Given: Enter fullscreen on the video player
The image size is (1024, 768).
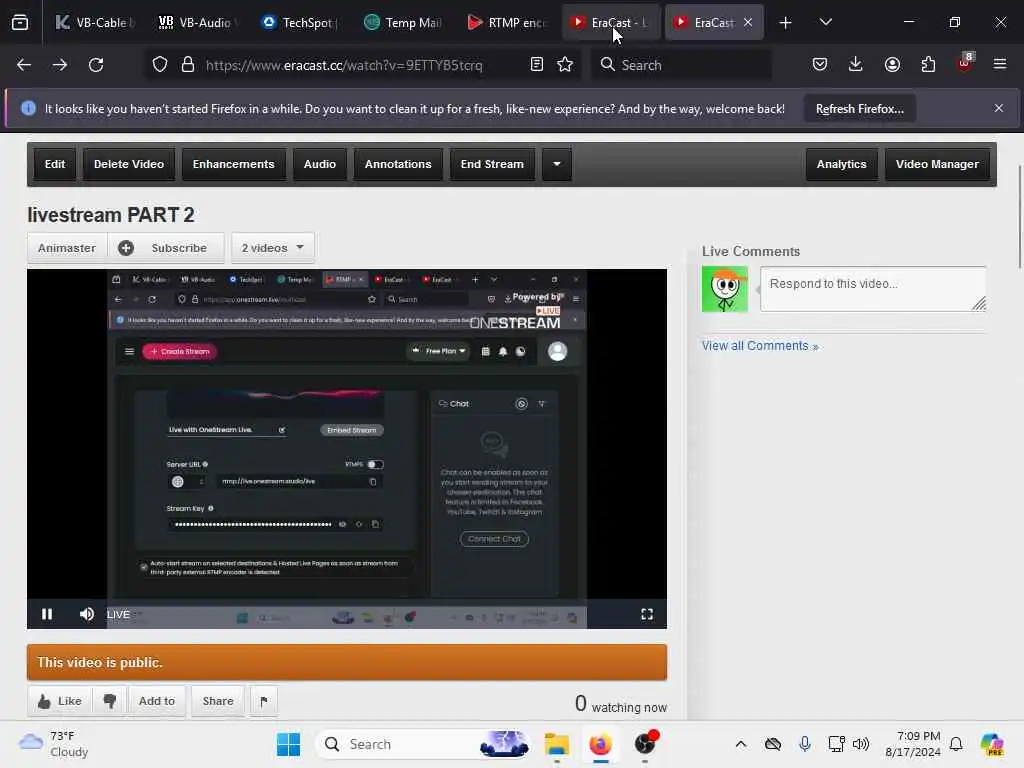Looking at the screenshot, I should pos(647,614).
